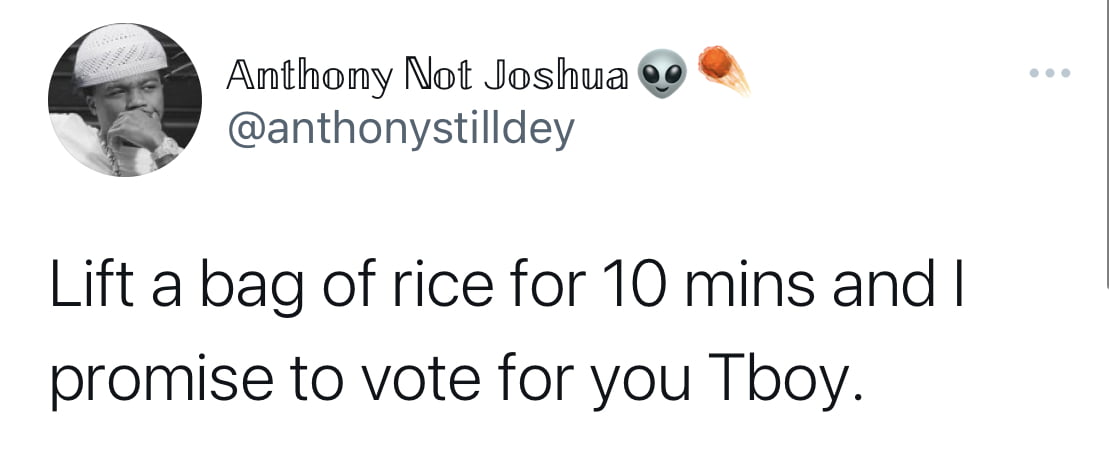
Task: Open the Anthony Not Joshua display name
Action: (428, 77)
